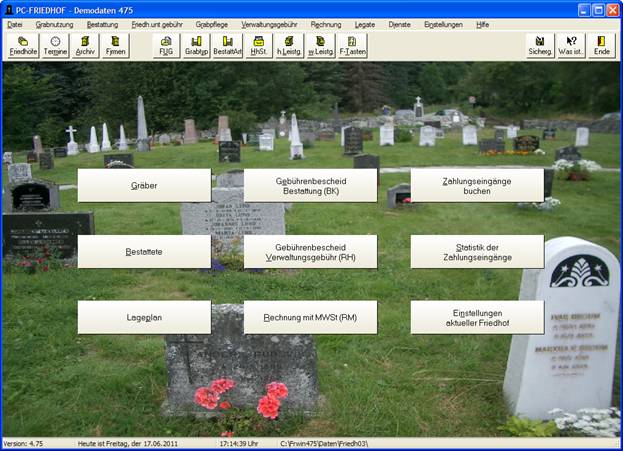Open the Archiv toolbar icon
The width and height of the screenshot is (623, 451).
pyautogui.click(x=85, y=46)
